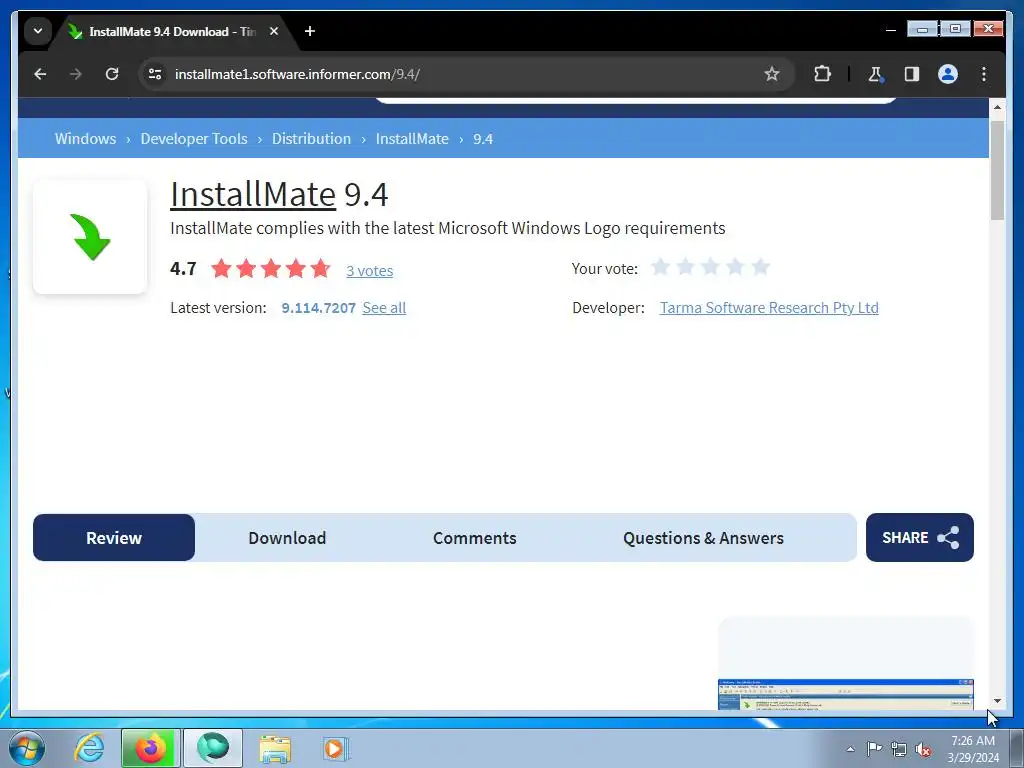Open the profile avatar menu
This screenshot has width=1024, height=768.
click(948, 74)
